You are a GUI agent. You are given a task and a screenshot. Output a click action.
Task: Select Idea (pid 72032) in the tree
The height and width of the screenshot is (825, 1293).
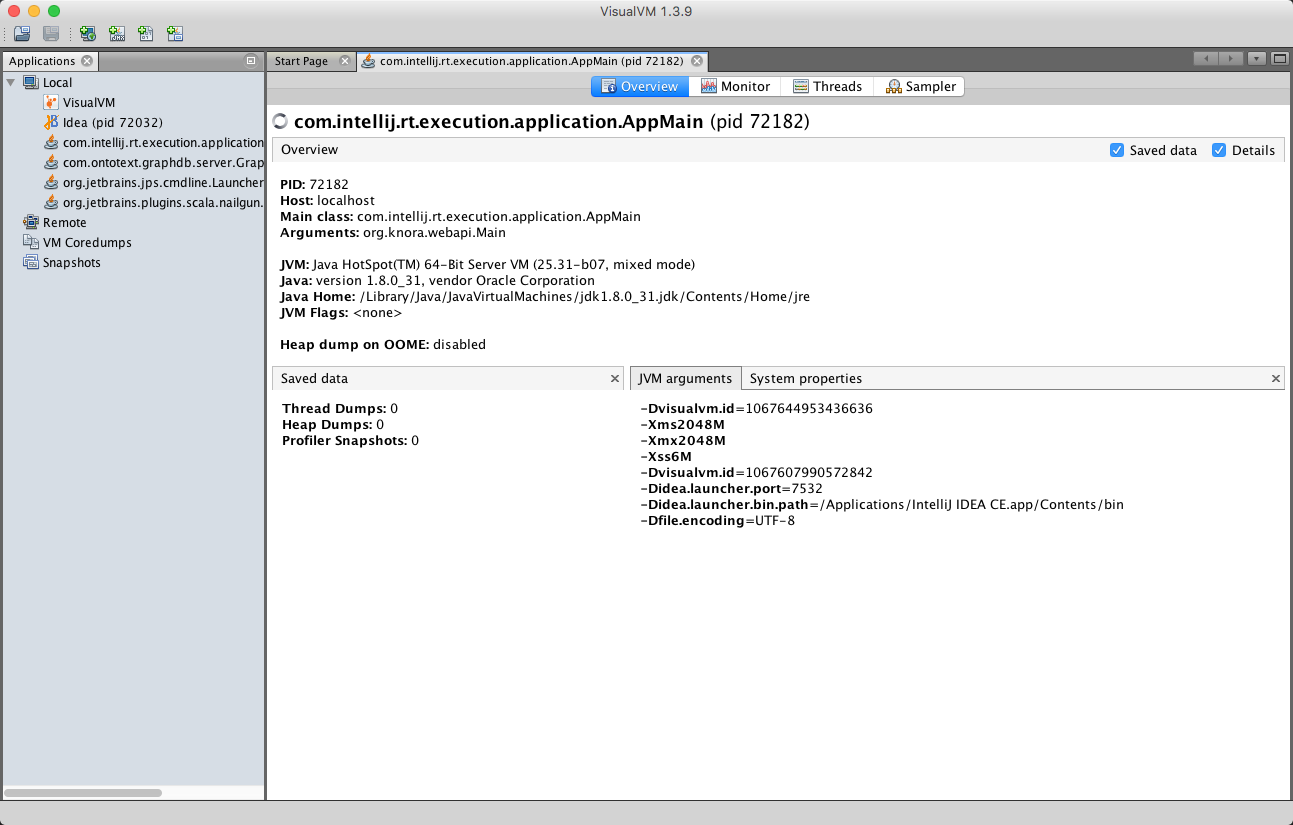point(112,122)
